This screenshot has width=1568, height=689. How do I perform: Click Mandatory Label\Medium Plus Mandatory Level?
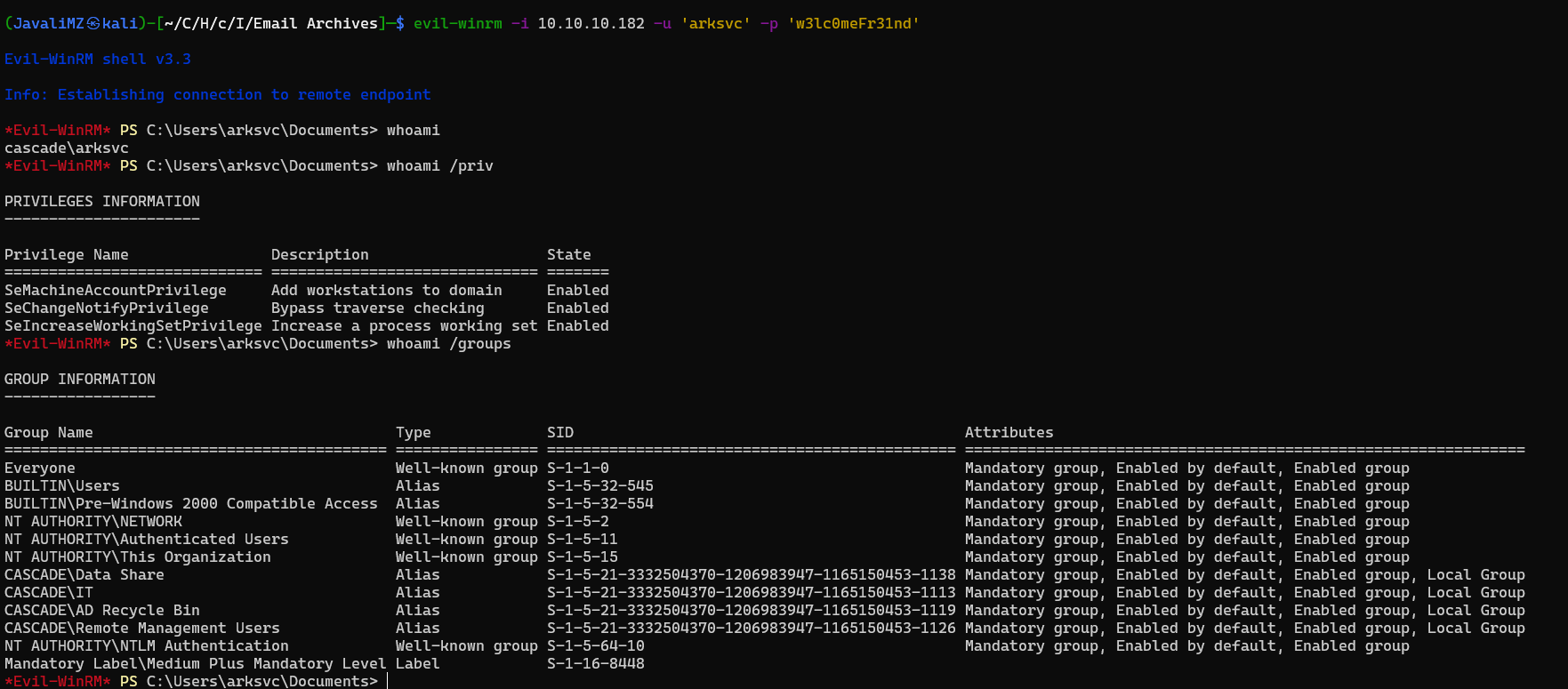click(x=196, y=663)
